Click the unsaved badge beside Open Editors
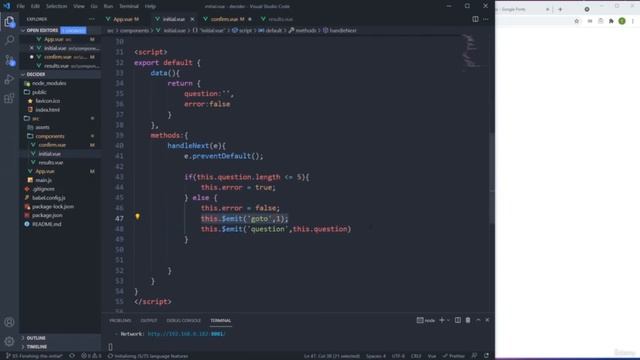Viewport: 640px width, 360px height. (x=73, y=30)
